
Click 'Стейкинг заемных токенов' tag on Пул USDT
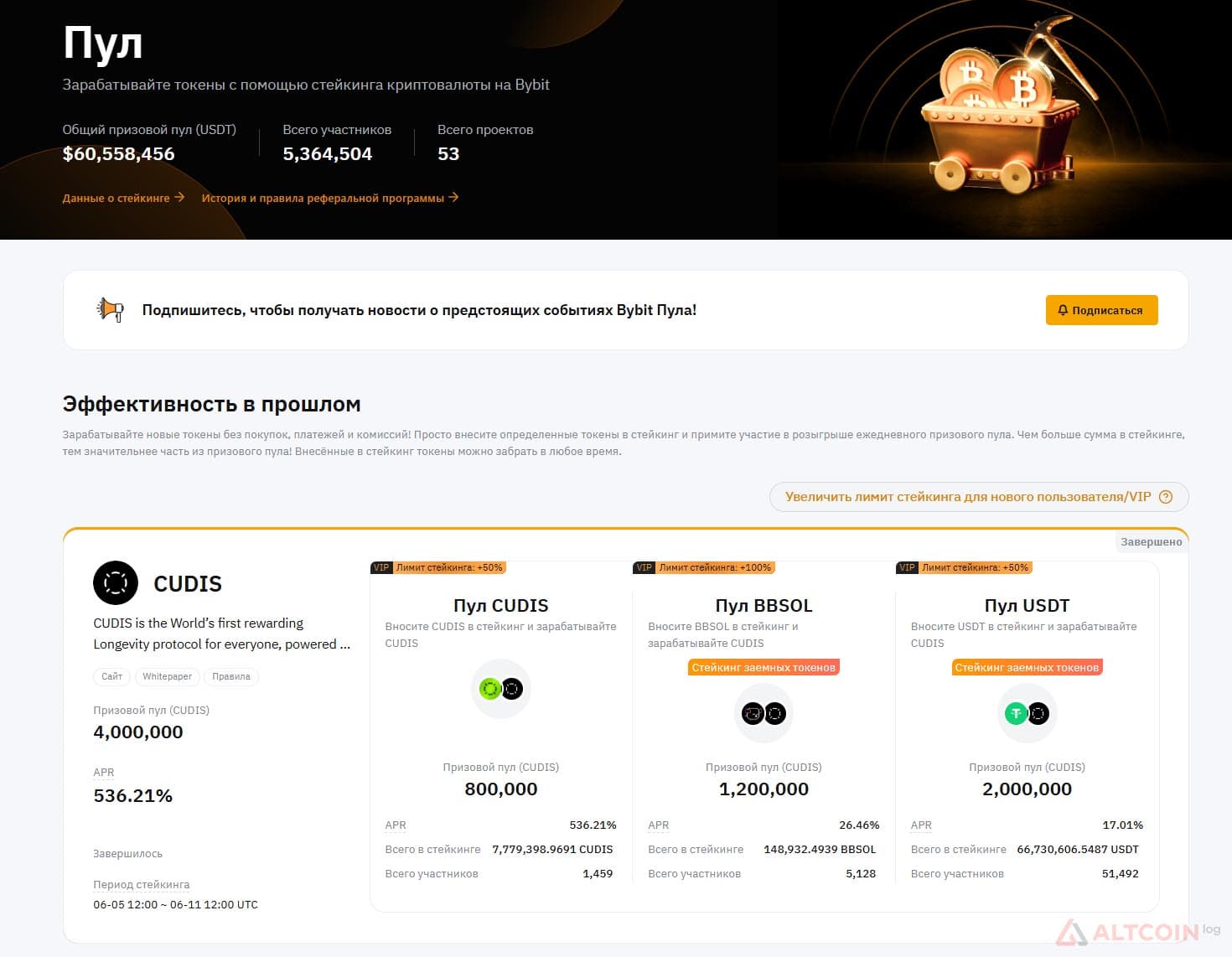coord(1027,668)
